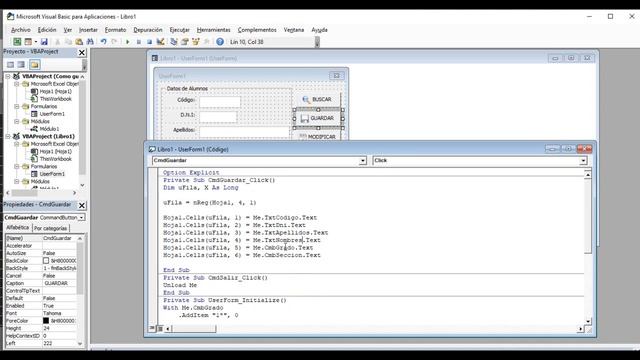The height and width of the screenshot is (360, 640).
Task: Click the Toolbox toolbar icon
Action: click(x=207, y=42)
